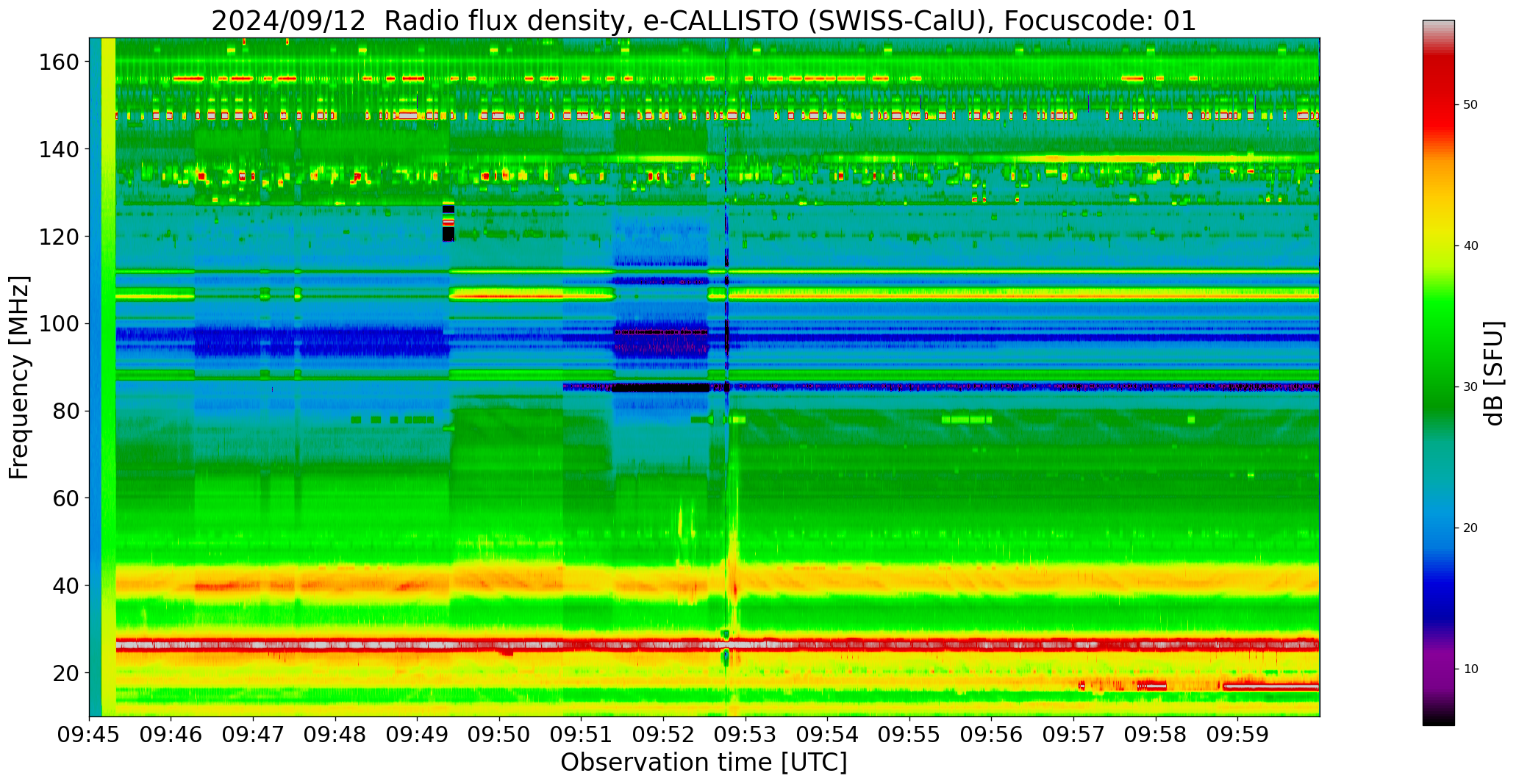Image resolution: width=1516 pixels, height=784 pixels.
Task: Select the 09:56 time tick label
Action: point(992,736)
